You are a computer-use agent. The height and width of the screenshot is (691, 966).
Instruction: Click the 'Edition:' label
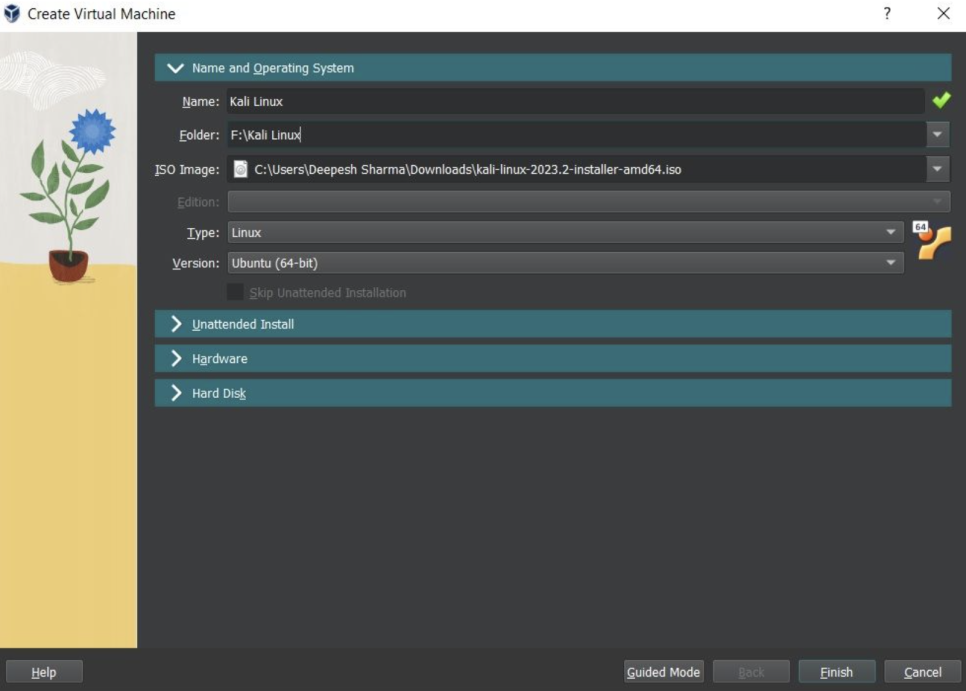(x=198, y=202)
